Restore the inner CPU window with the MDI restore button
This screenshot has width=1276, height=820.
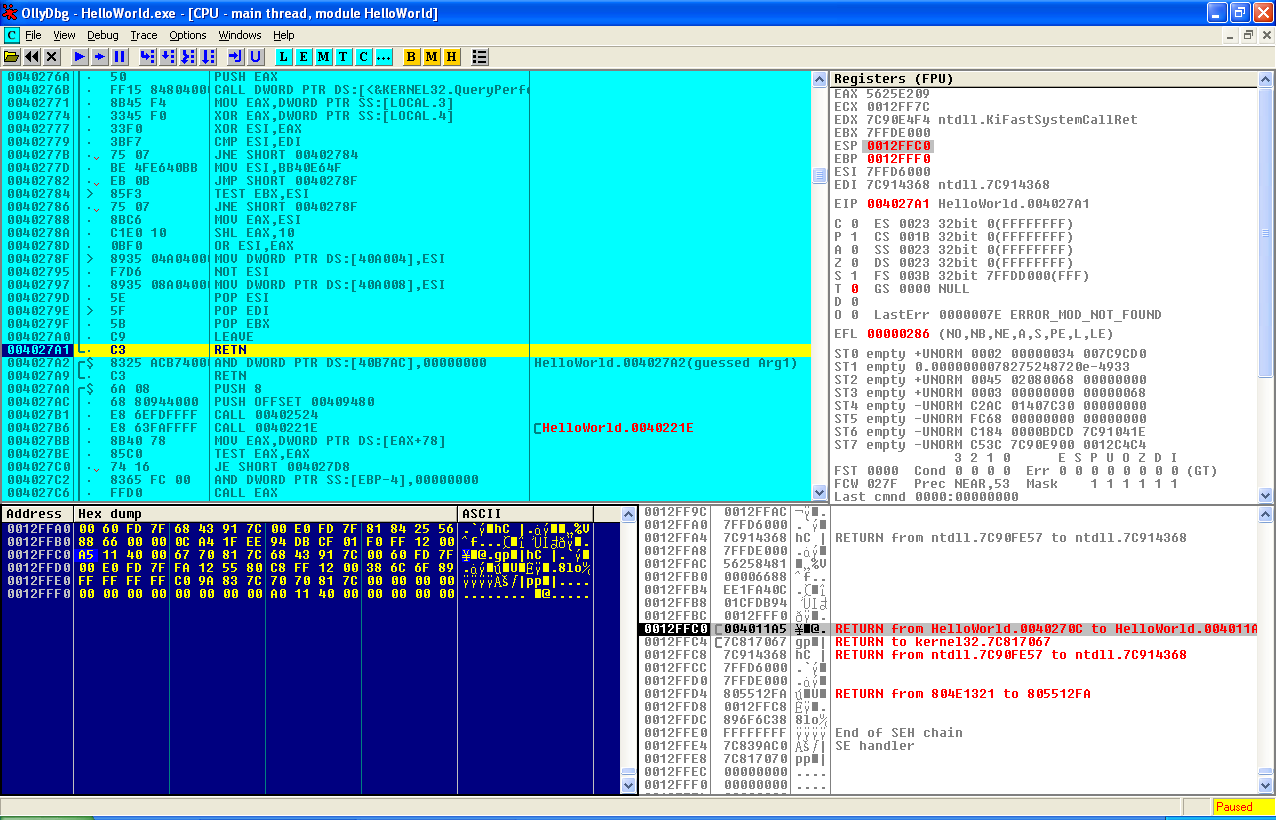pos(1249,35)
